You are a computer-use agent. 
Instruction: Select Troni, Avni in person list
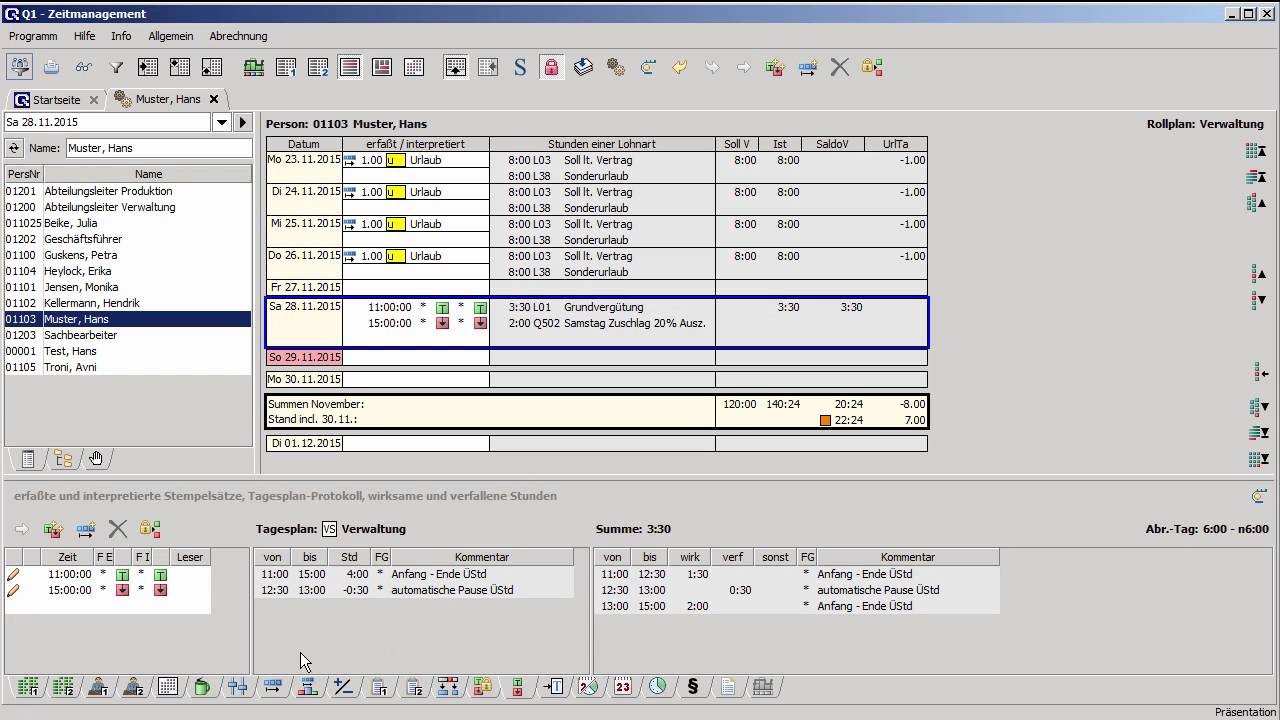(x=128, y=367)
